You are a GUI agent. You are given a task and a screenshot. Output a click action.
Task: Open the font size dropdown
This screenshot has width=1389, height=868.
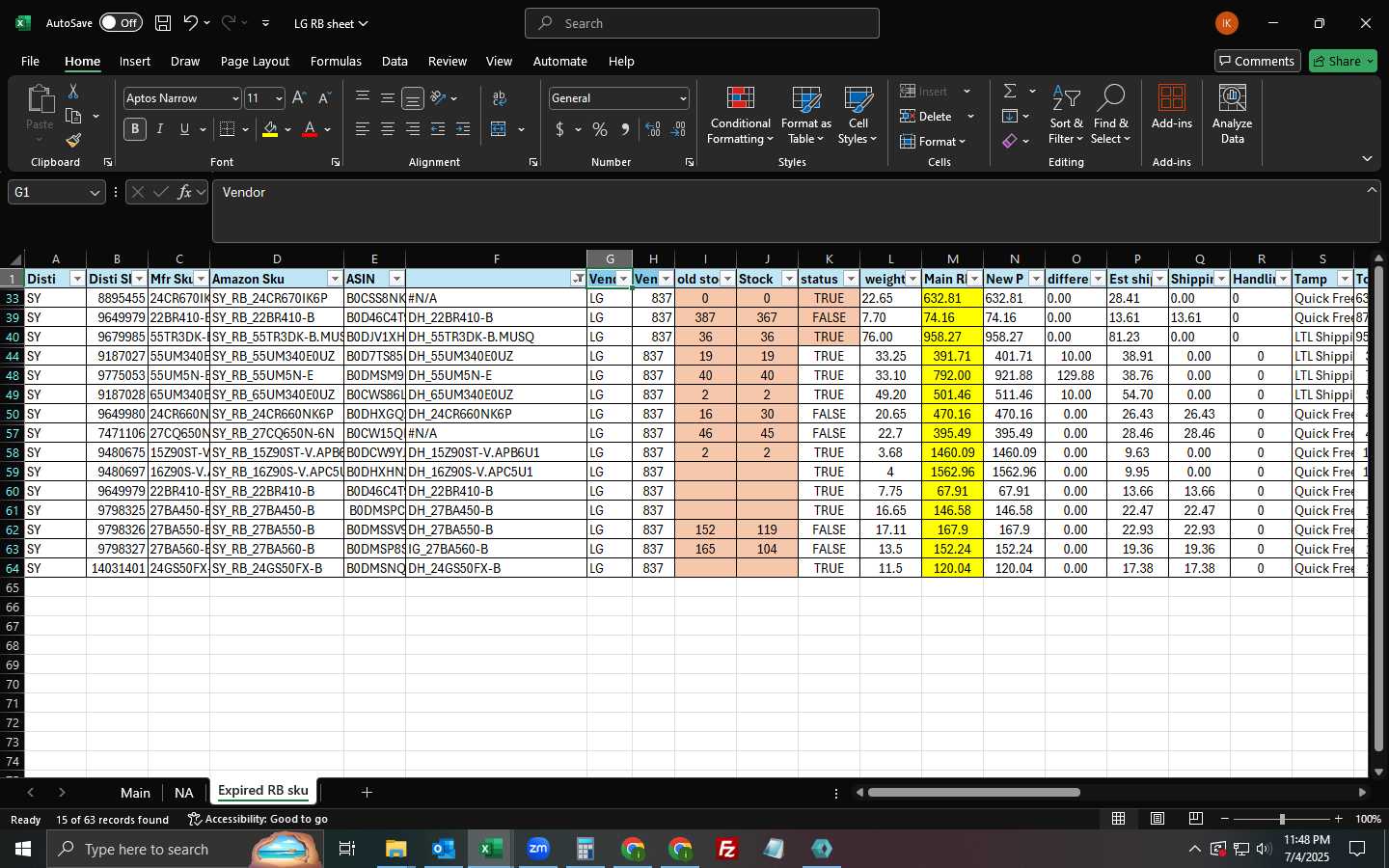[279, 98]
